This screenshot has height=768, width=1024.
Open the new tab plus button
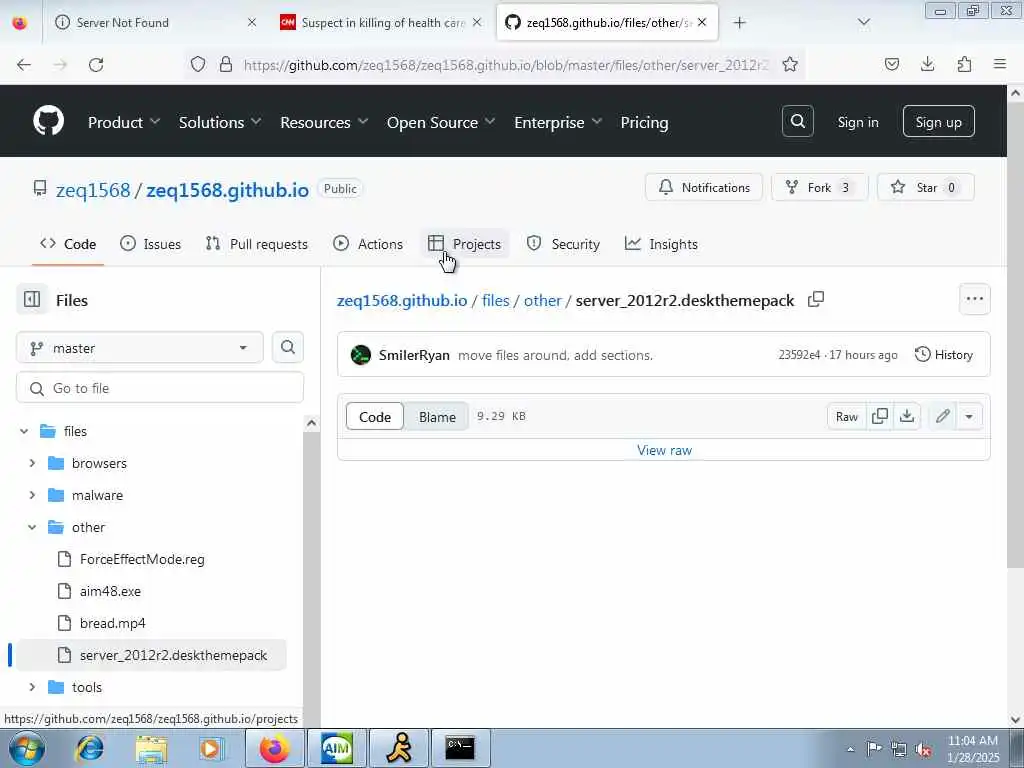739,23
